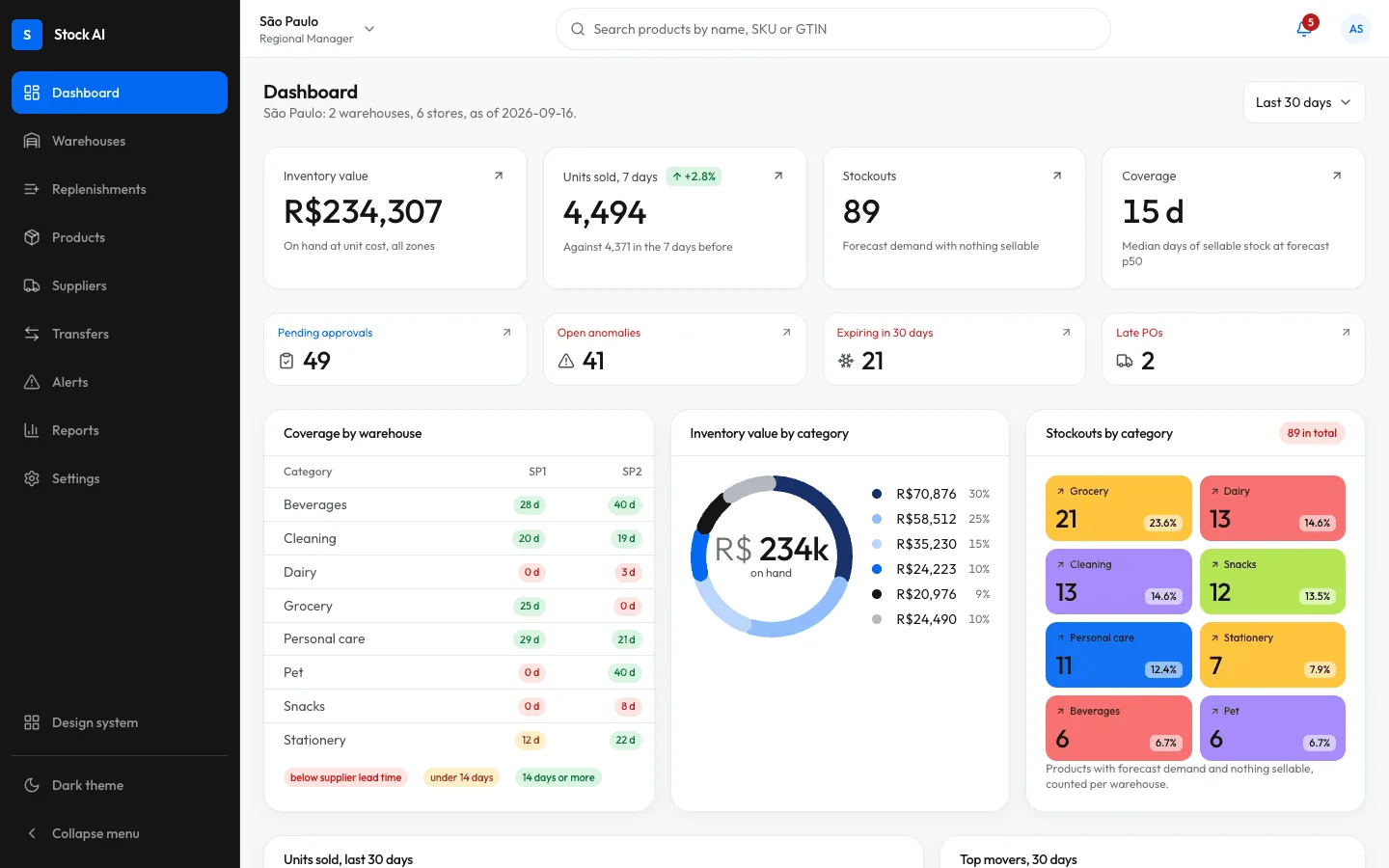Click the +2.8% trend badge
Screen dimensions: 1389x868
pos(694,176)
